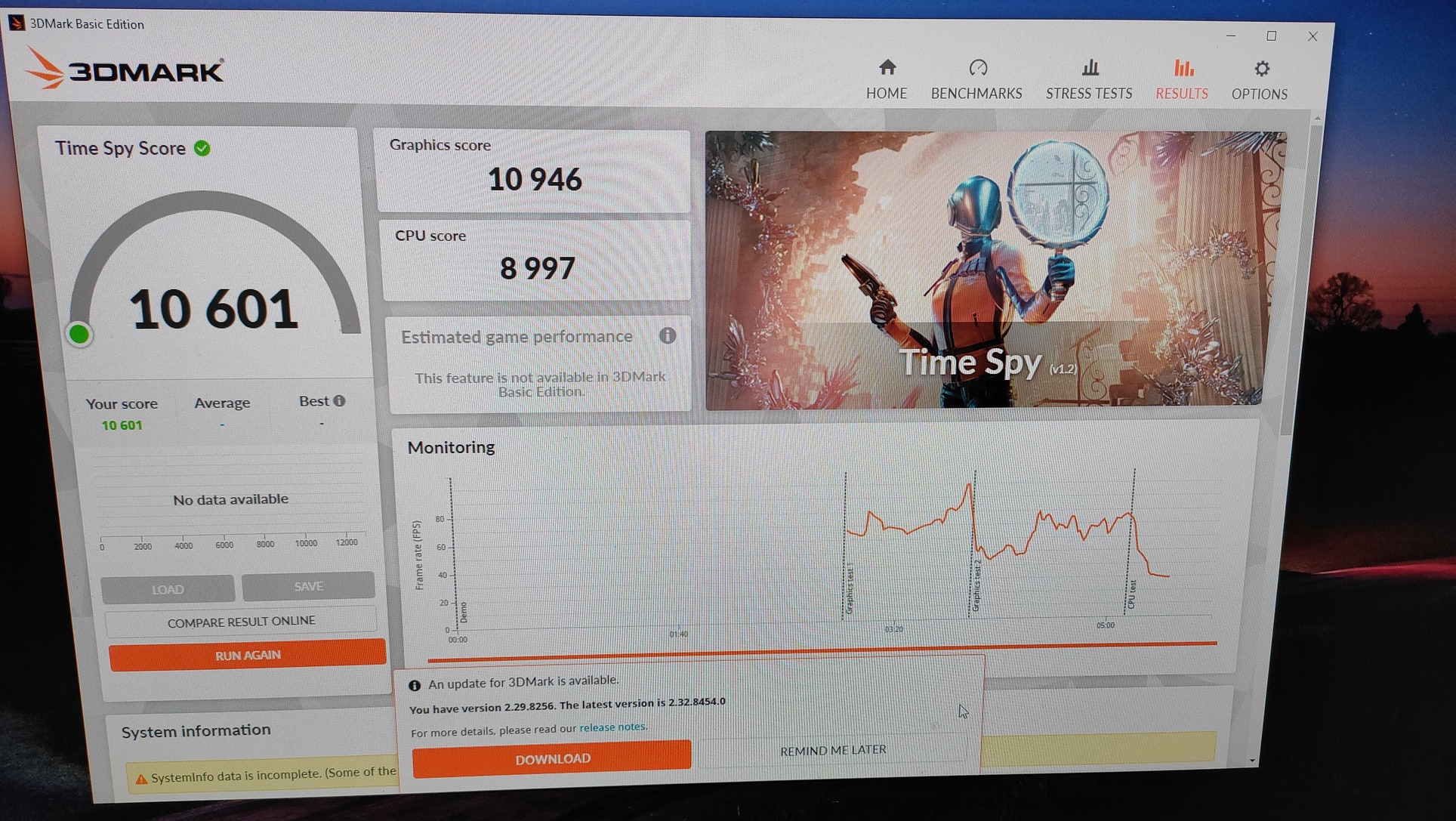Screen dimensions: 1456x821
Task: Click the Home house icon
Action: [887, 68]
